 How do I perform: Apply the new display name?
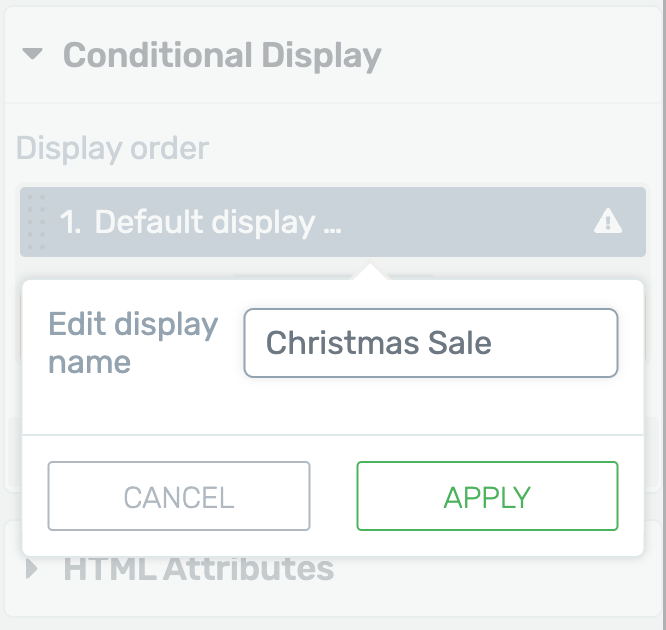487,496
